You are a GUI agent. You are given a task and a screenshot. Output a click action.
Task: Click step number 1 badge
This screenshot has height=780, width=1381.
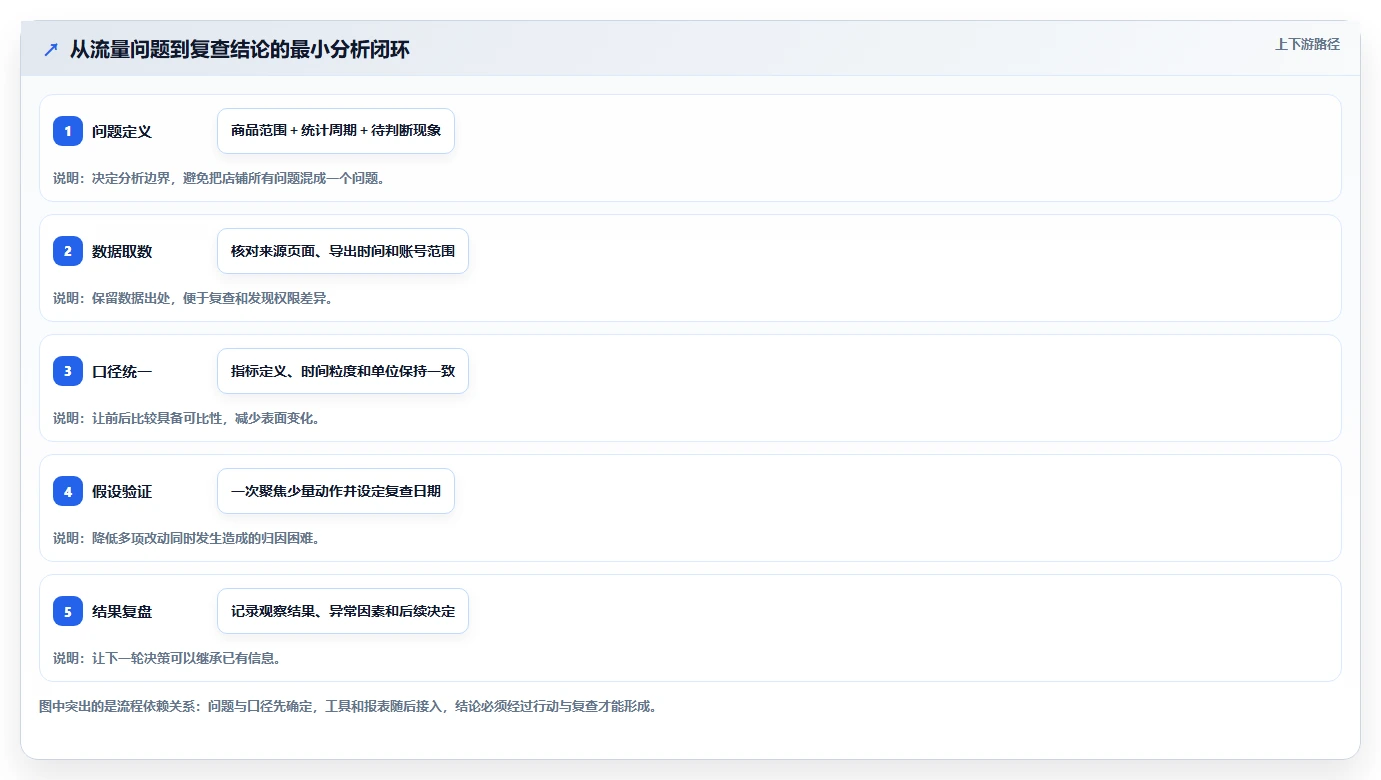tap(68, 131)
